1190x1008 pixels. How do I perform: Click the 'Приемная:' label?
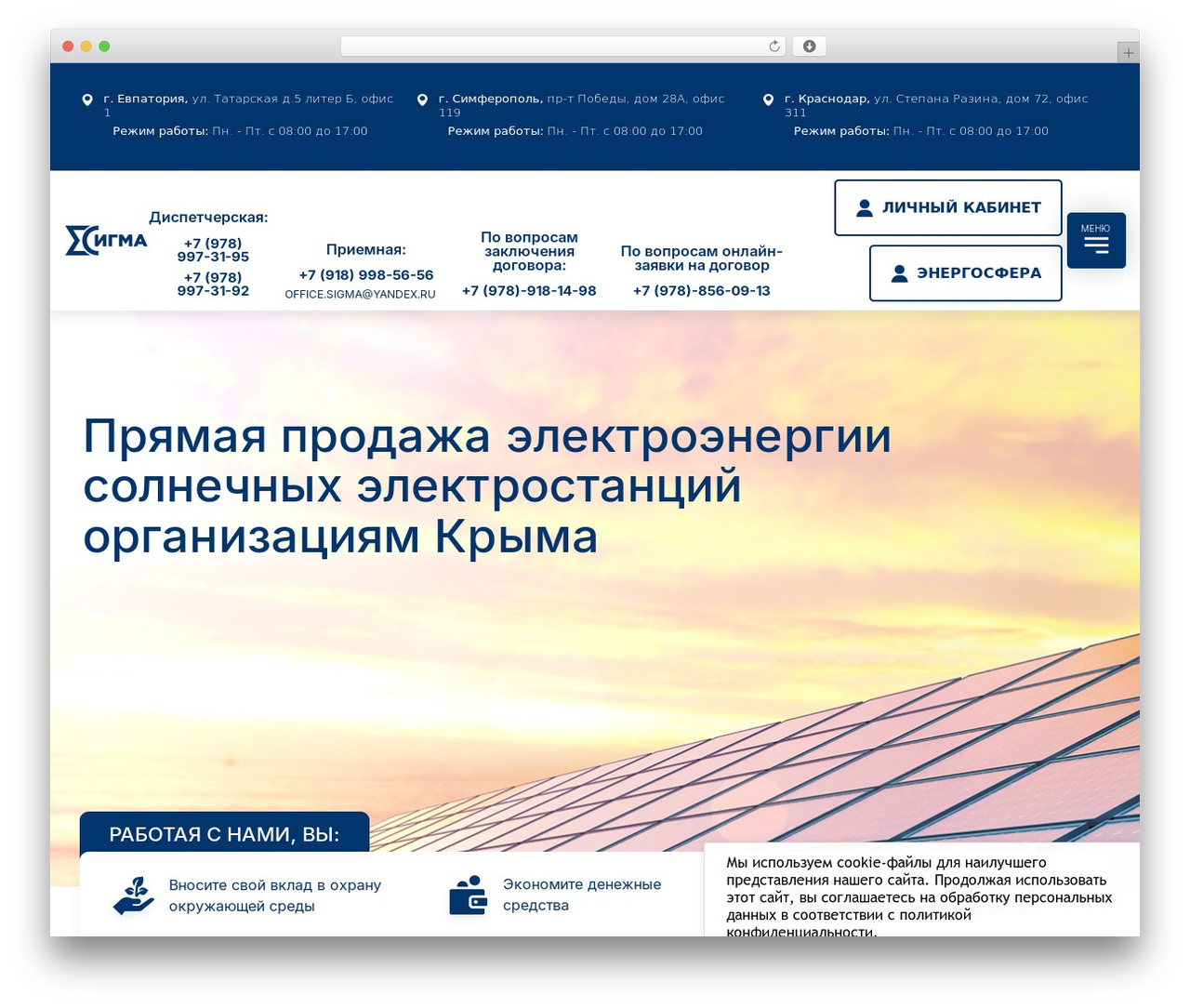tap(366, 249)
